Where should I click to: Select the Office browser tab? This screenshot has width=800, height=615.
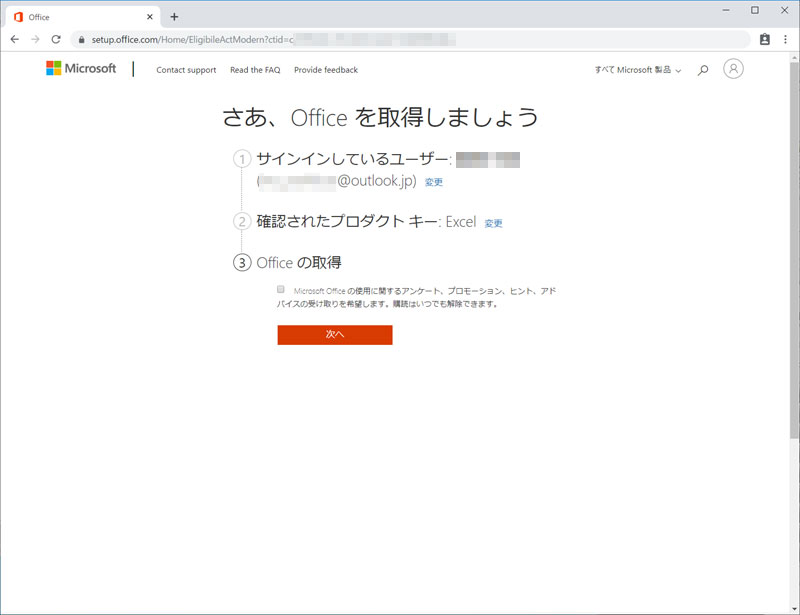pos(83,17)
